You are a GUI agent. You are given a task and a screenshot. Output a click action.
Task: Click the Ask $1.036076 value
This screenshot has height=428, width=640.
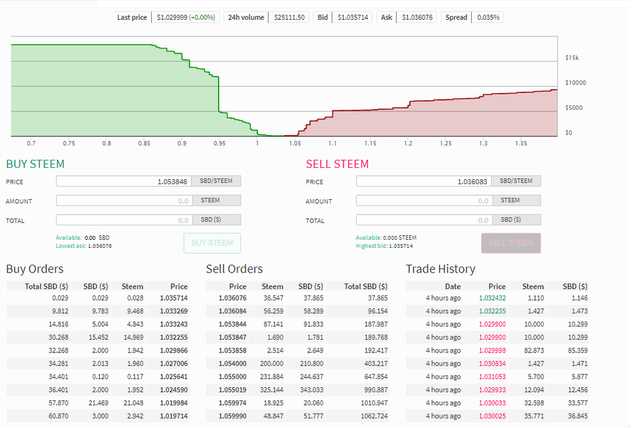point(417,18)
